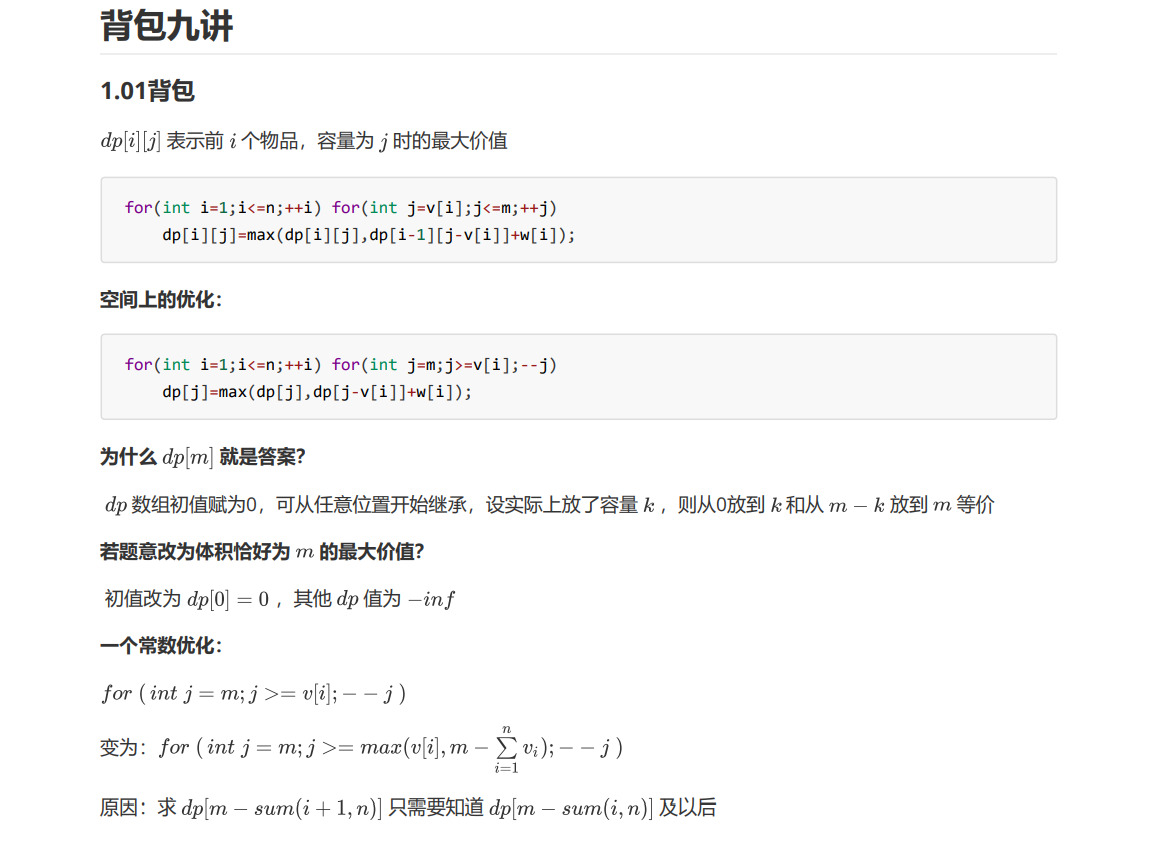The width and height of the screenshot is (1153, 852).
Task: Click the summation sigma symbol
Action: tap(507, 748)
